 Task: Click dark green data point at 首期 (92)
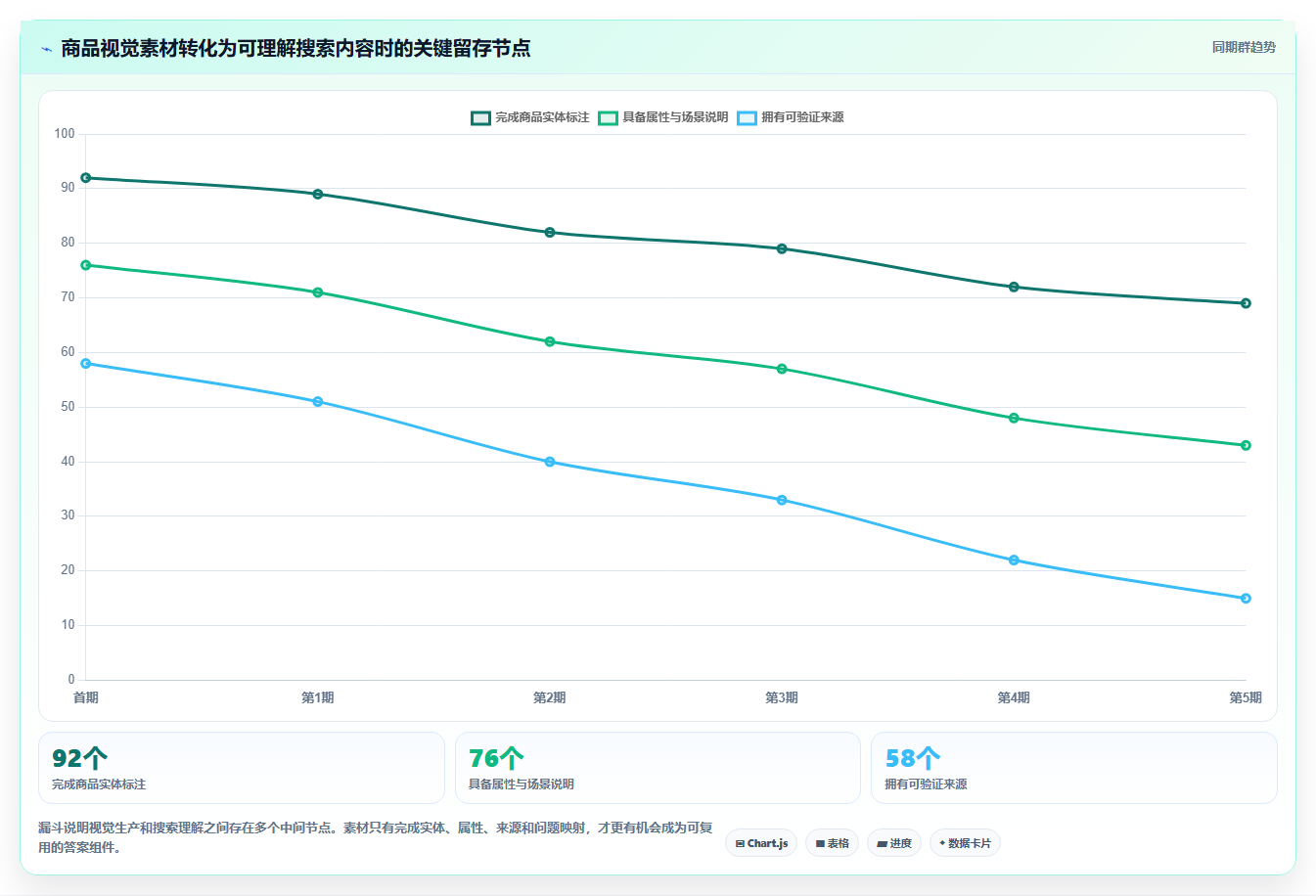[x=86, y=178]
